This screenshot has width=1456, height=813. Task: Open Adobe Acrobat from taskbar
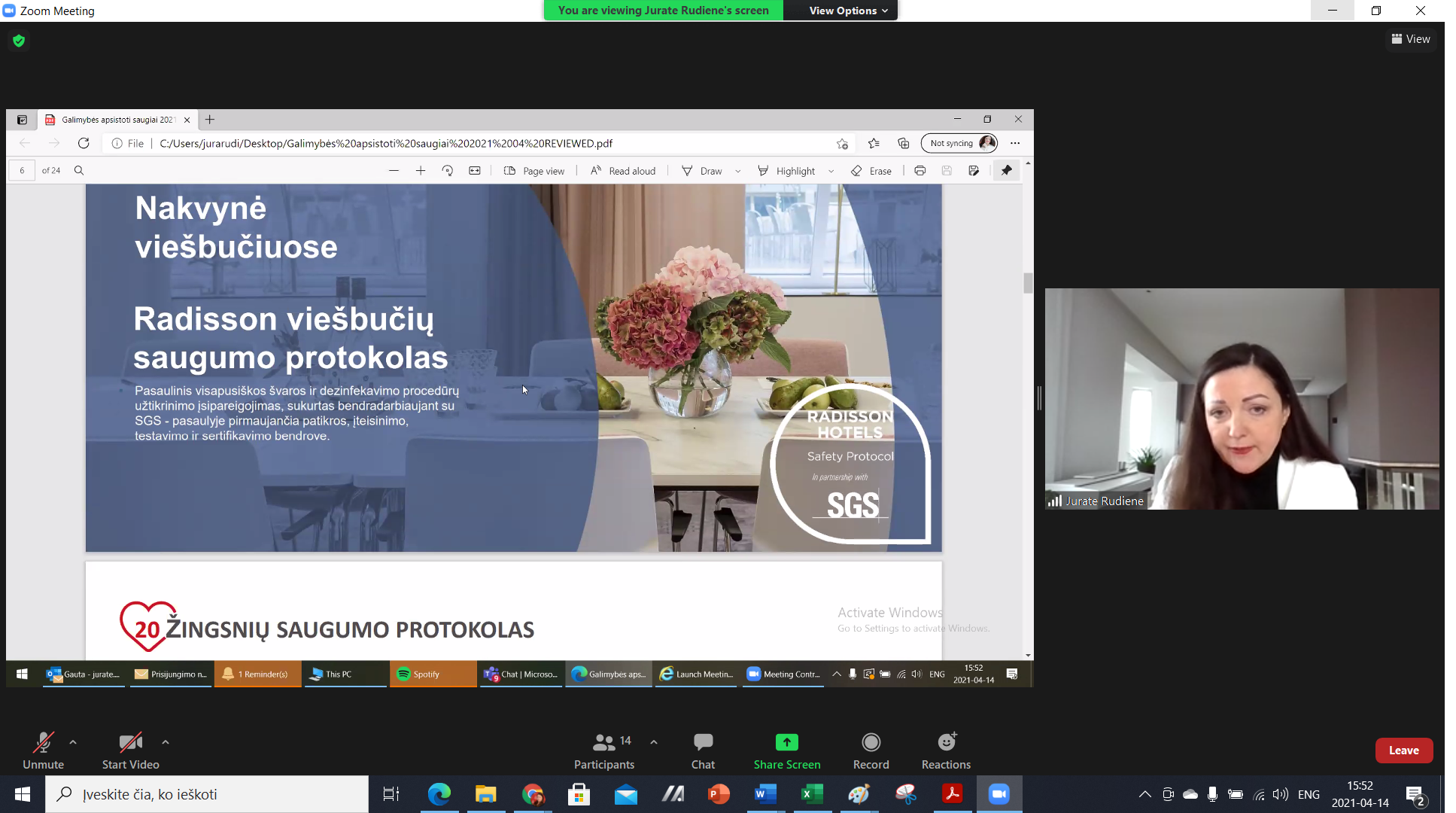953,794
